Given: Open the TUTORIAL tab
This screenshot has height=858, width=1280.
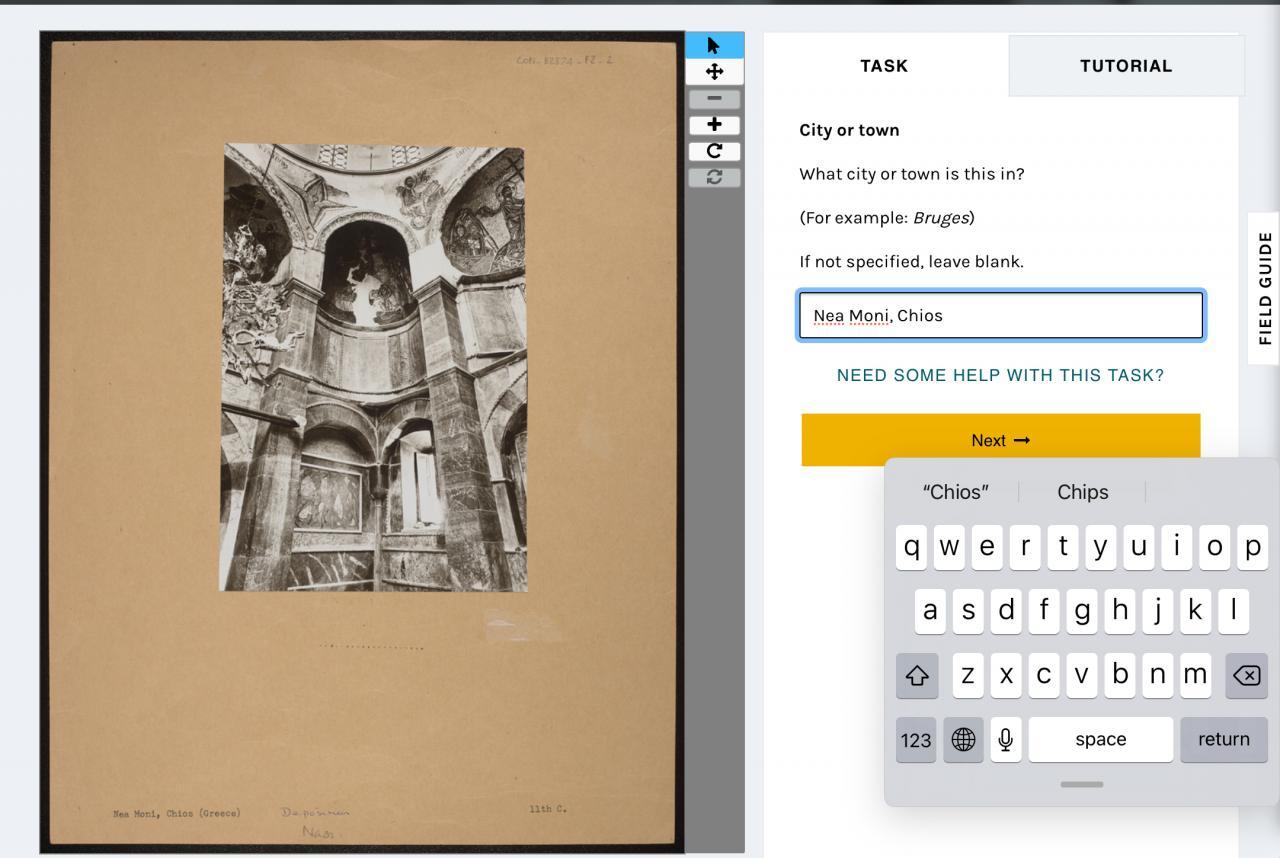Looking at the screenshot, I should (x=1126, y=66).
